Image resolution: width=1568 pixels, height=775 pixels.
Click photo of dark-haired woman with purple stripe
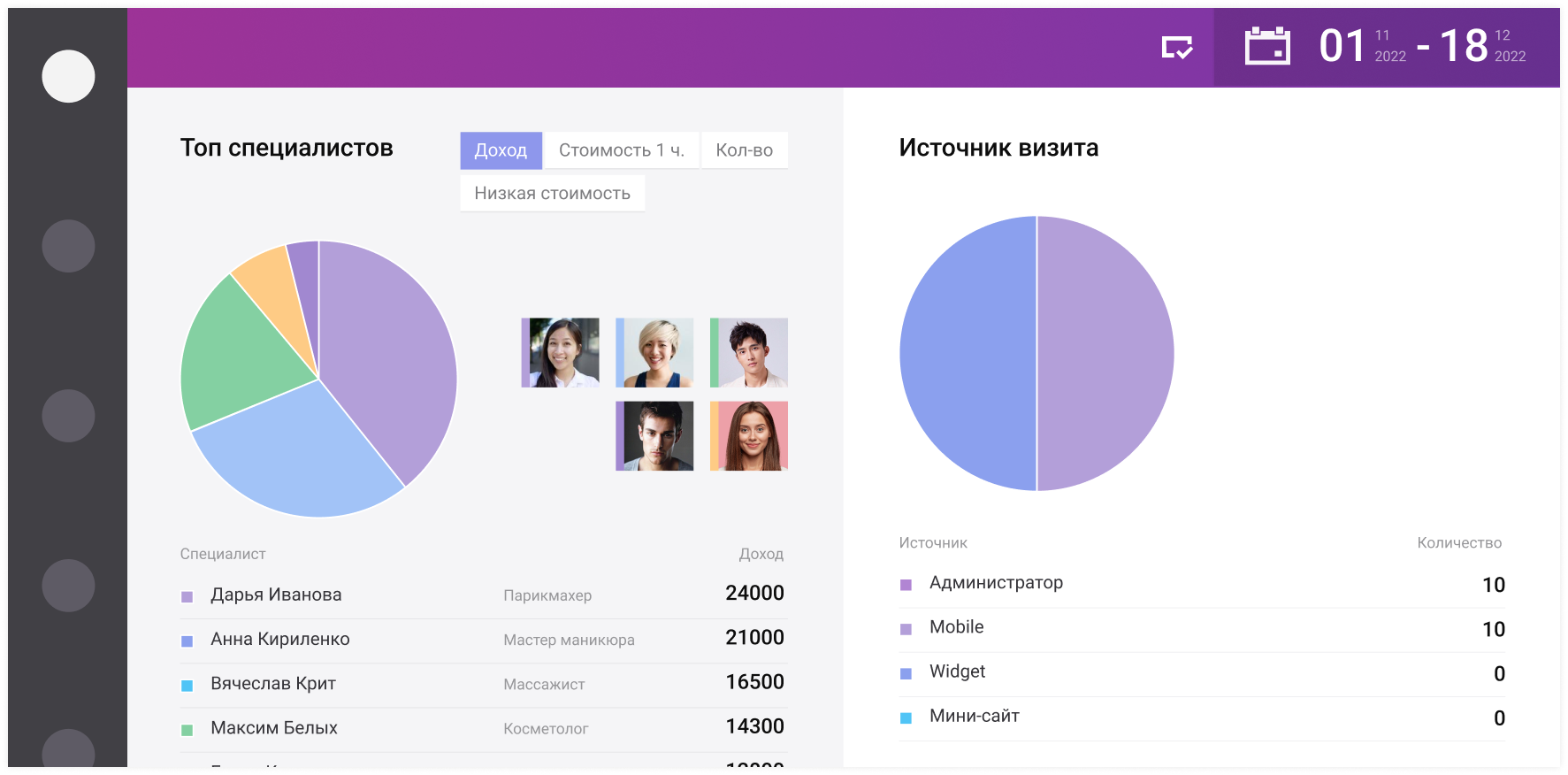[561, 353]
